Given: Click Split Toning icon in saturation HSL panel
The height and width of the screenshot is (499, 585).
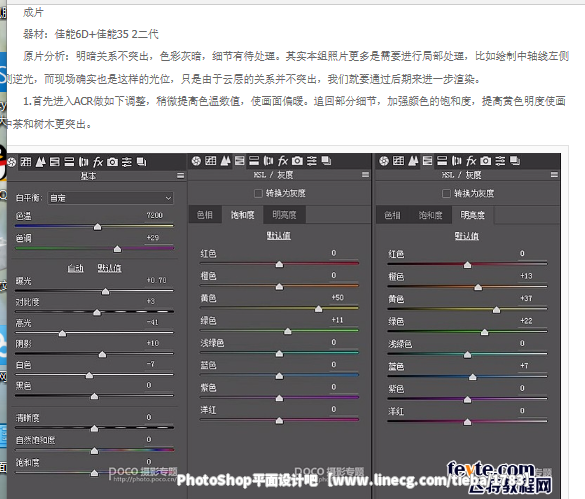Looking at the screenshot, I should click(254, 161).
